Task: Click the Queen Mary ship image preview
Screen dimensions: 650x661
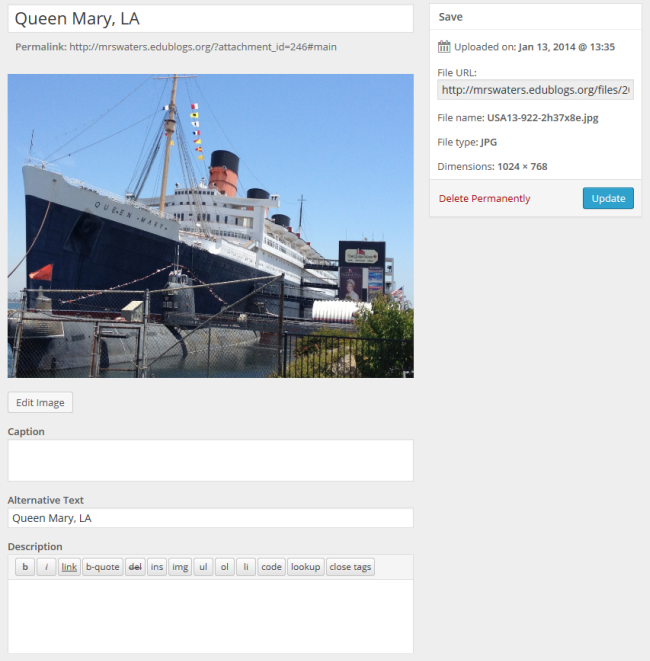Action: click(210, 226)
